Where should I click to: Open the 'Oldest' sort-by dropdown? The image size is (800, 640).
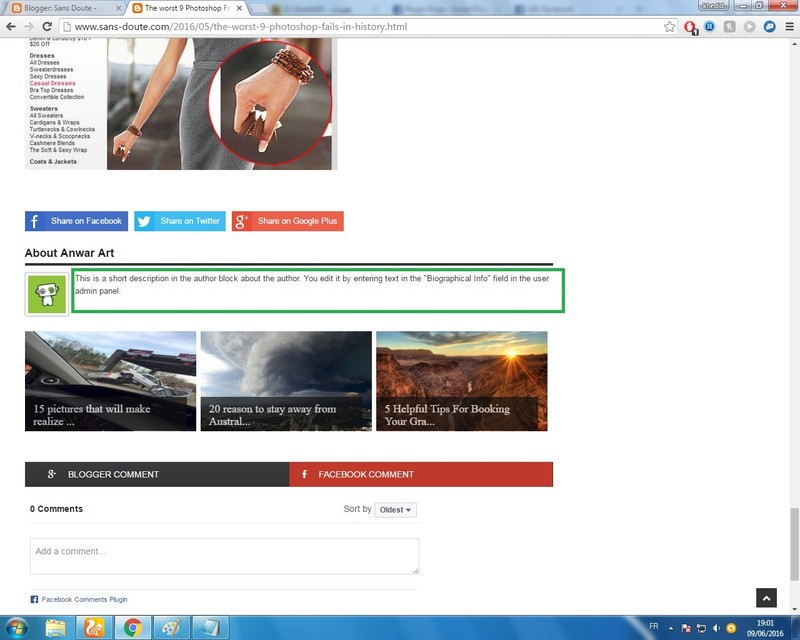[395, 510]
